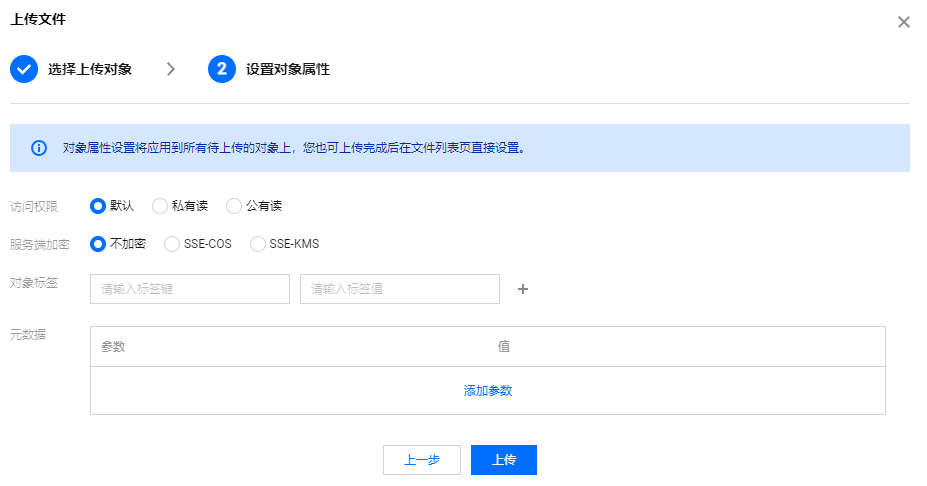The height and width of the screenshot is (486, 927).
Task: Click the 值 column header
Action: 504,346
